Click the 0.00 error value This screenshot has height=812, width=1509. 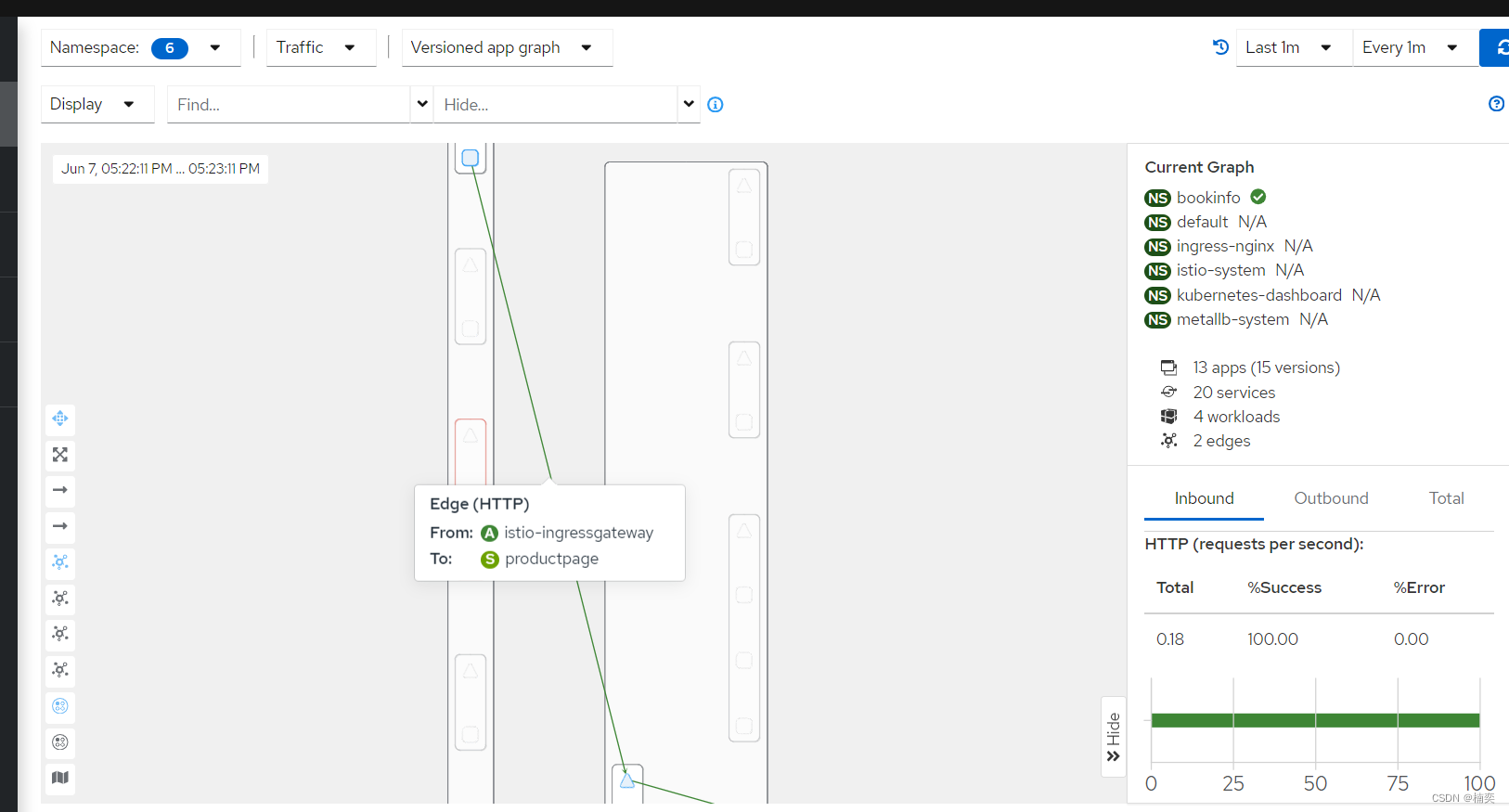[1411, 639]
